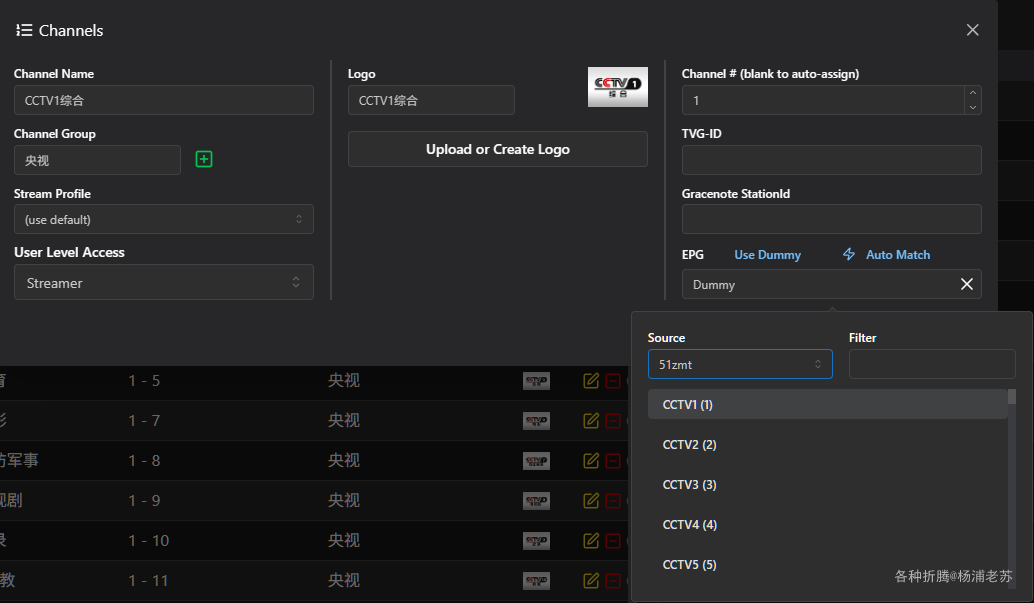The image size is (1034, 603).
Task: Select CCTV4 (4) in EPG list
Action: click(x=828, y=524)
